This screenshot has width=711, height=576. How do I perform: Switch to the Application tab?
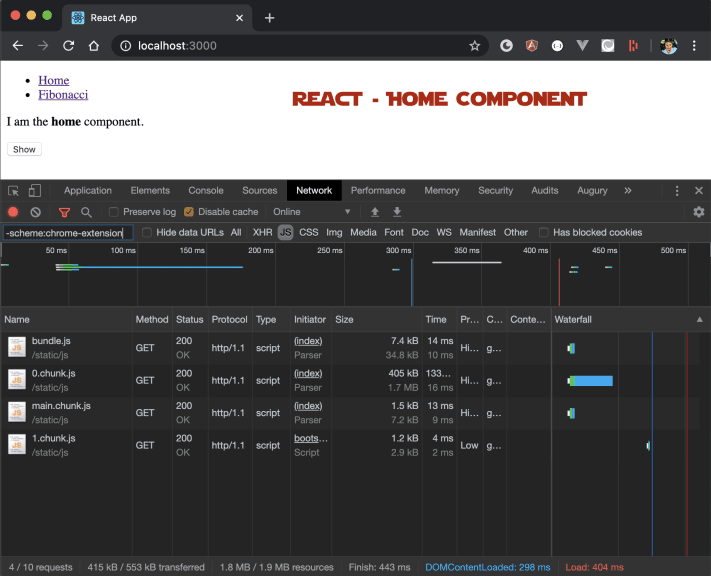tap(88, 190)
